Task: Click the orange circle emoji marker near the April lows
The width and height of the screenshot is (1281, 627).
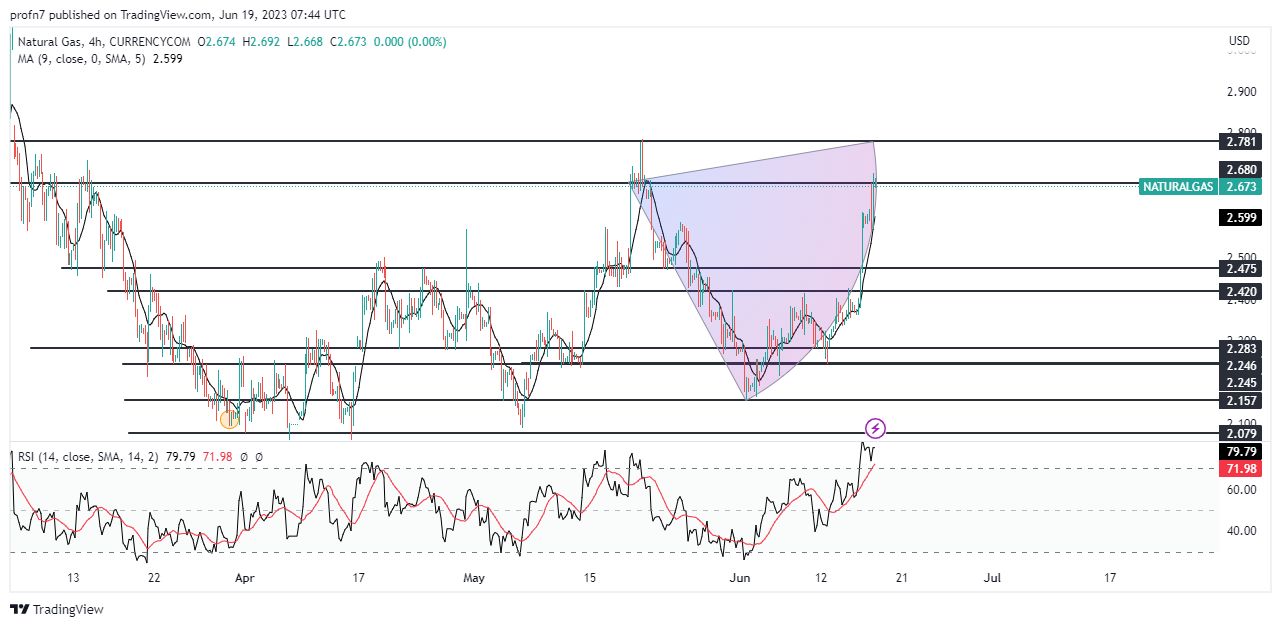Action: [x=230, y=420]
